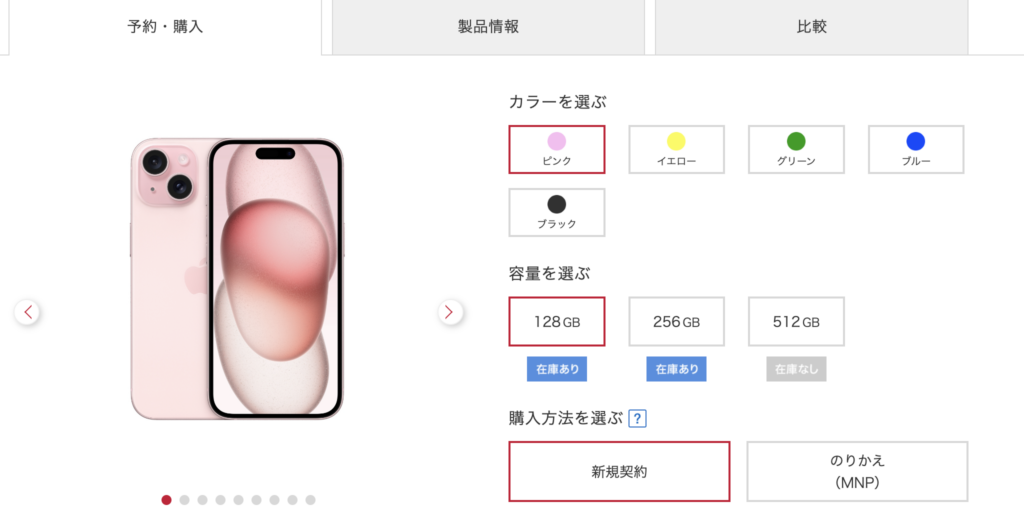Advance to next product image arrow

tap(449, 312)
